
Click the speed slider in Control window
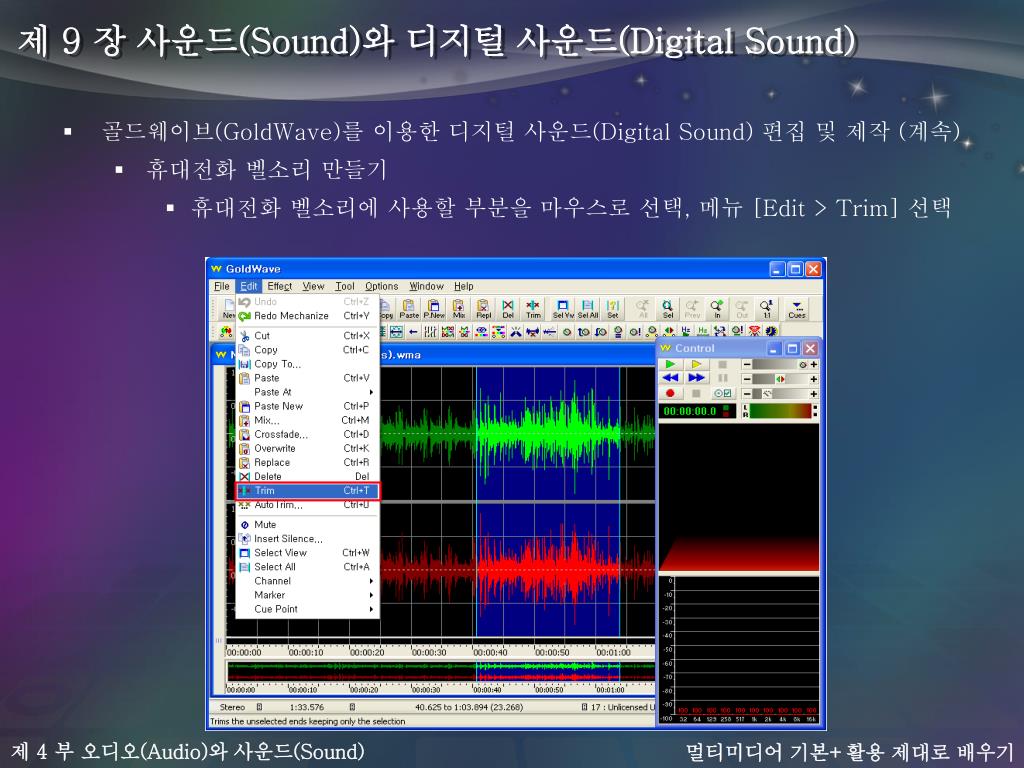[x=780, y=394]
